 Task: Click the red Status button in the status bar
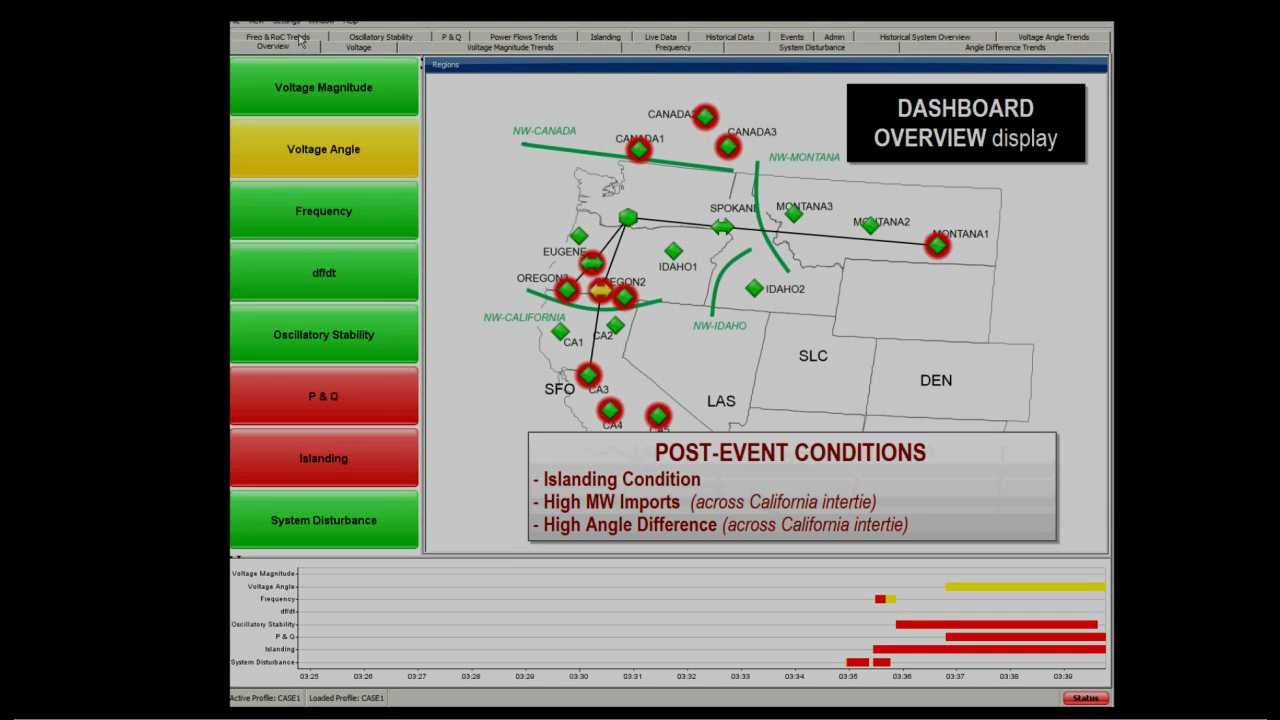pyautogui.click(x=1085, y=698)
